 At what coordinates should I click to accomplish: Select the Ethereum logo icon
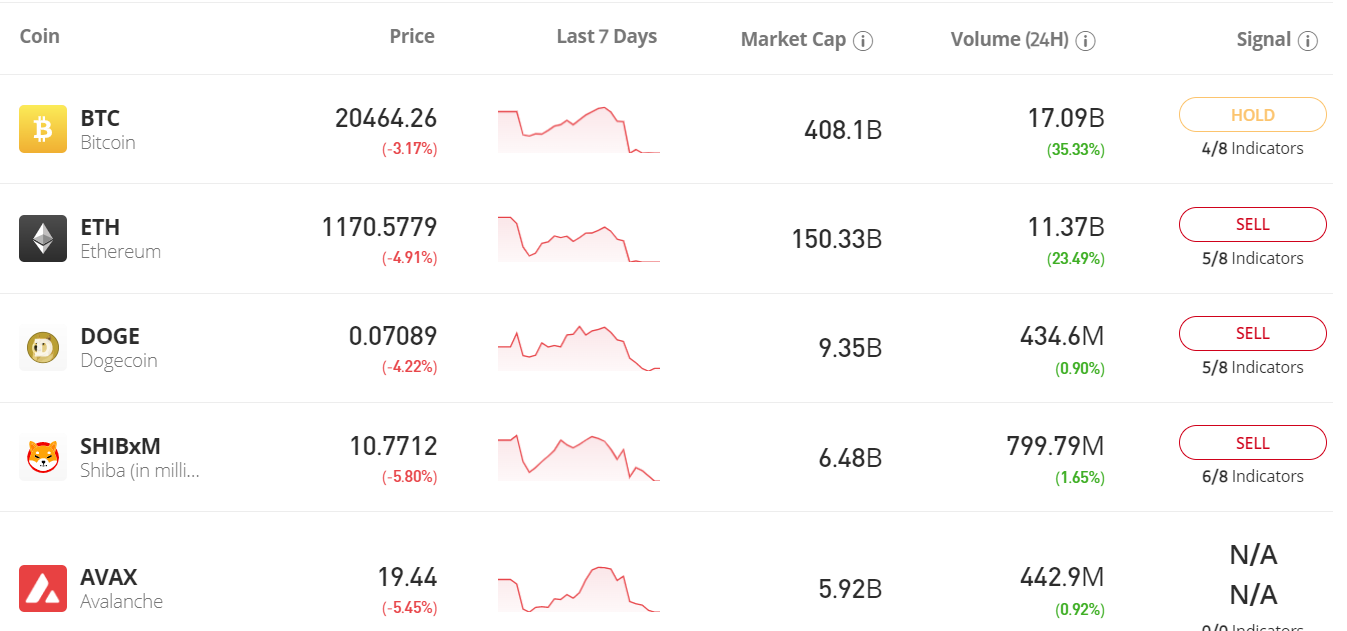(44, 238)
